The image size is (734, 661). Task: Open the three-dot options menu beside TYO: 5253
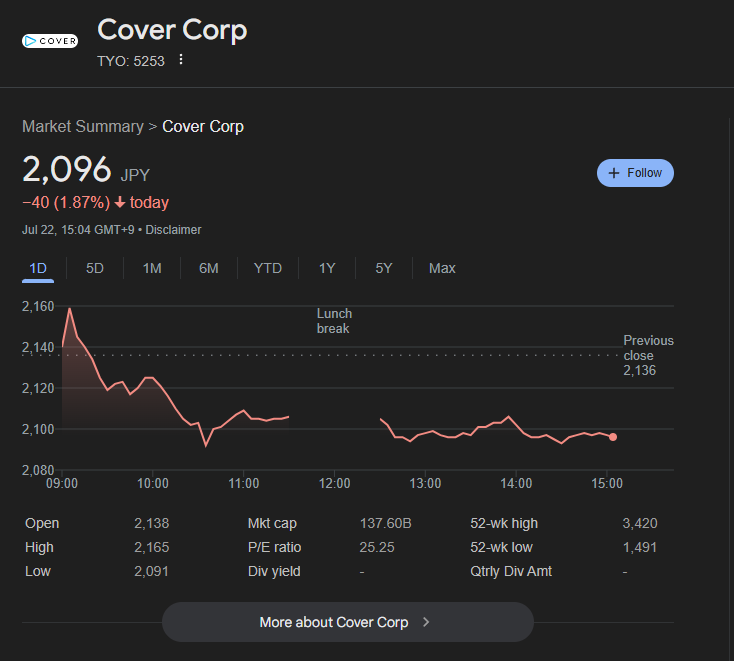[x=181, y=59]
